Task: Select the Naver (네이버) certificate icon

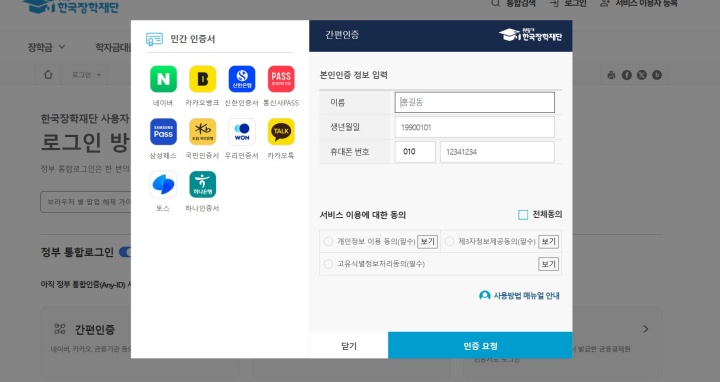Action: (x=163, y=79)
